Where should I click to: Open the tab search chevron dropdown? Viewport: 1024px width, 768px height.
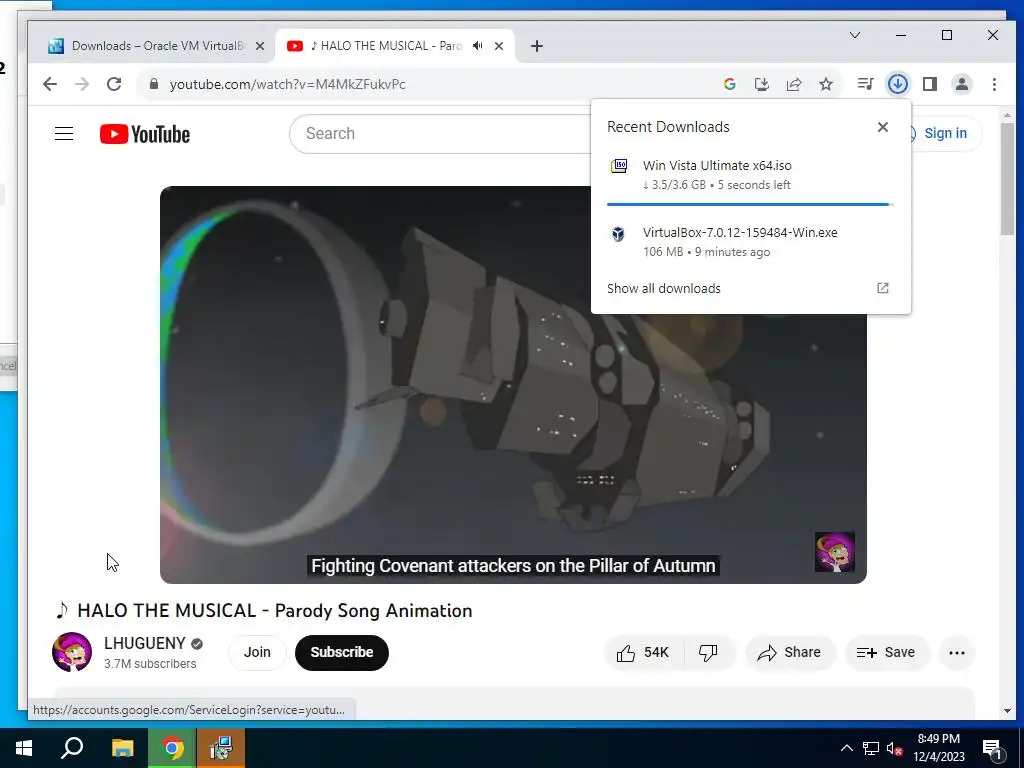click(855, 35)
